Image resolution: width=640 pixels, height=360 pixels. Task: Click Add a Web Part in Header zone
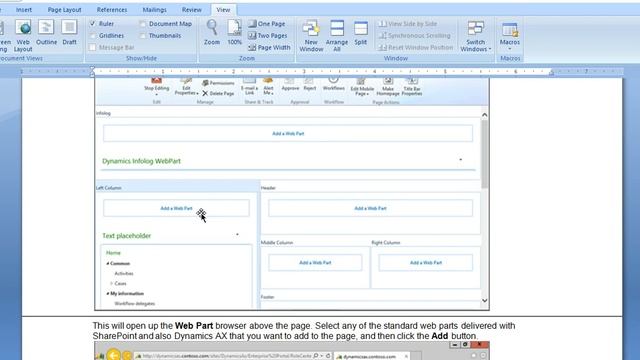click(370, 208)
